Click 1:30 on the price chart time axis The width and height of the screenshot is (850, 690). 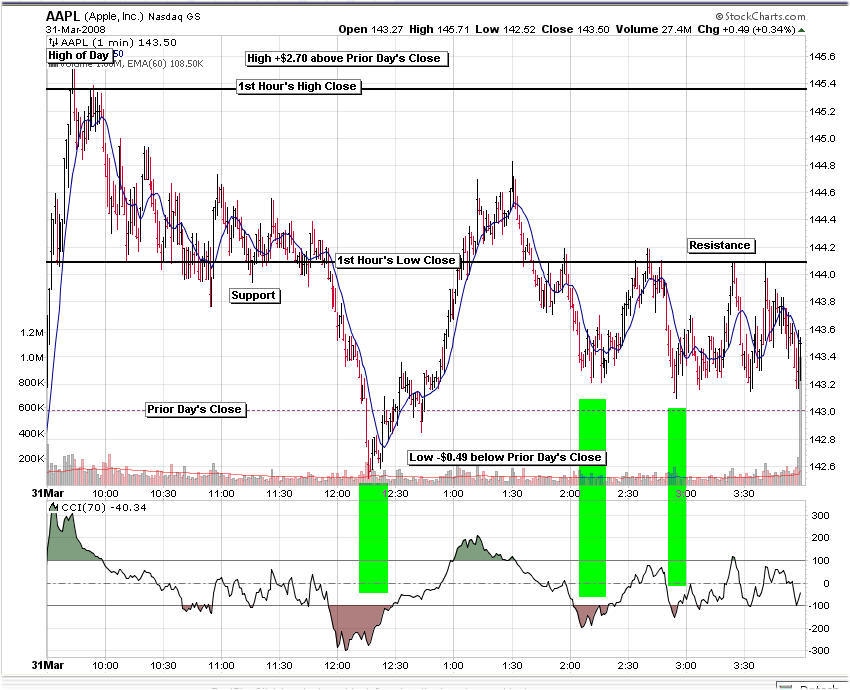[x=512, y=494]
